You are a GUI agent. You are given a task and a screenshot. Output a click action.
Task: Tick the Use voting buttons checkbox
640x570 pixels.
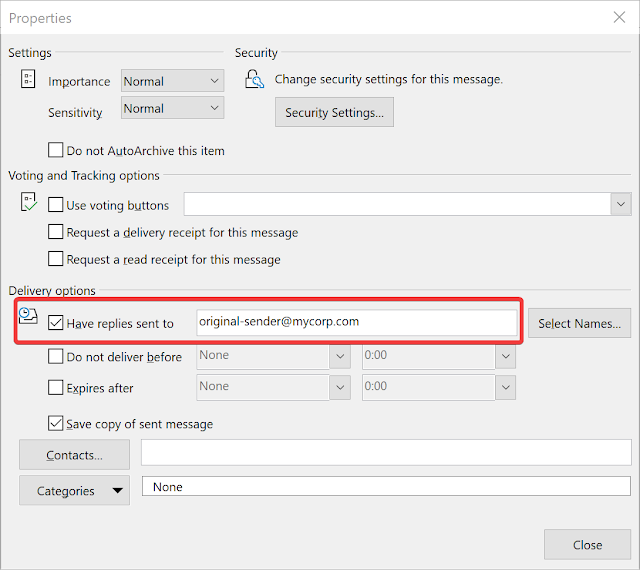click(56, 205)
